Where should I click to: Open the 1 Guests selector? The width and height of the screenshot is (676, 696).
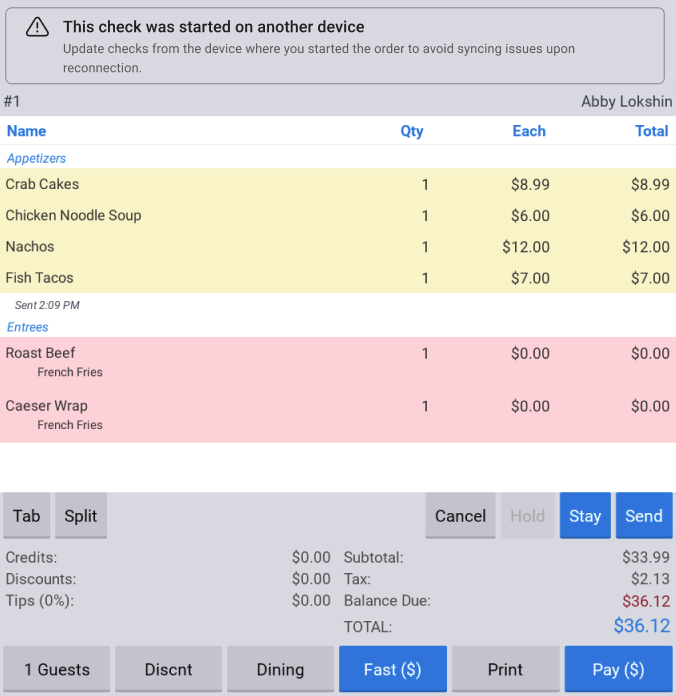click(57, 669)
